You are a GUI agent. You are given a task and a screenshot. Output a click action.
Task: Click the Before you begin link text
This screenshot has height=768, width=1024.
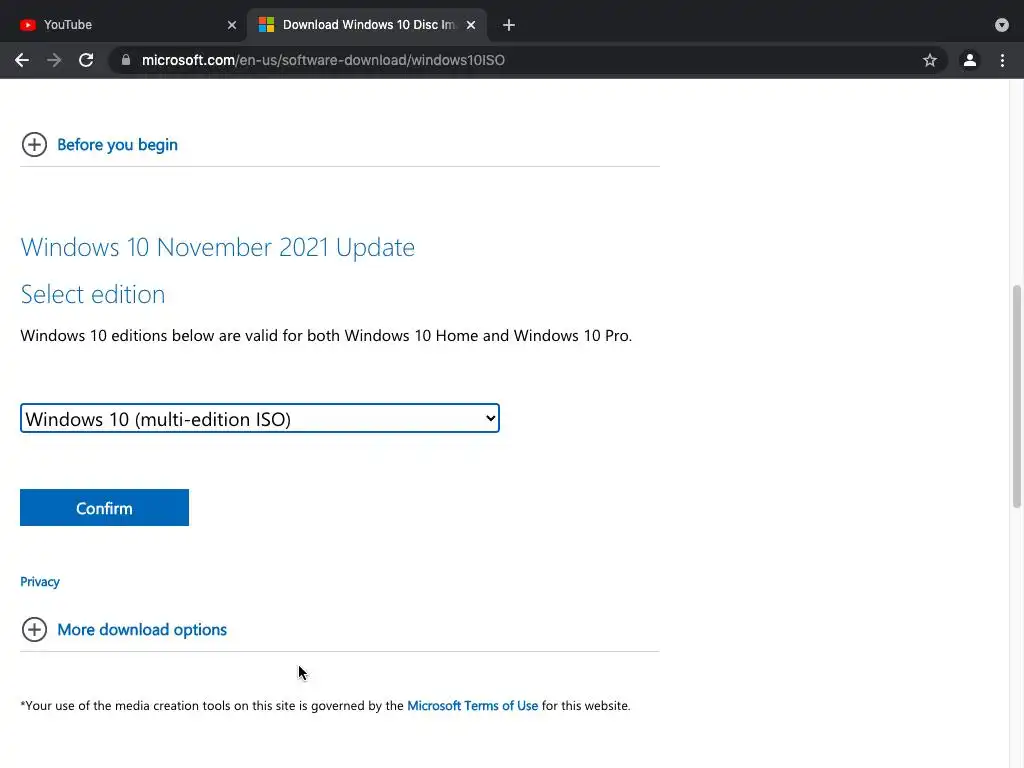point(118,144)
